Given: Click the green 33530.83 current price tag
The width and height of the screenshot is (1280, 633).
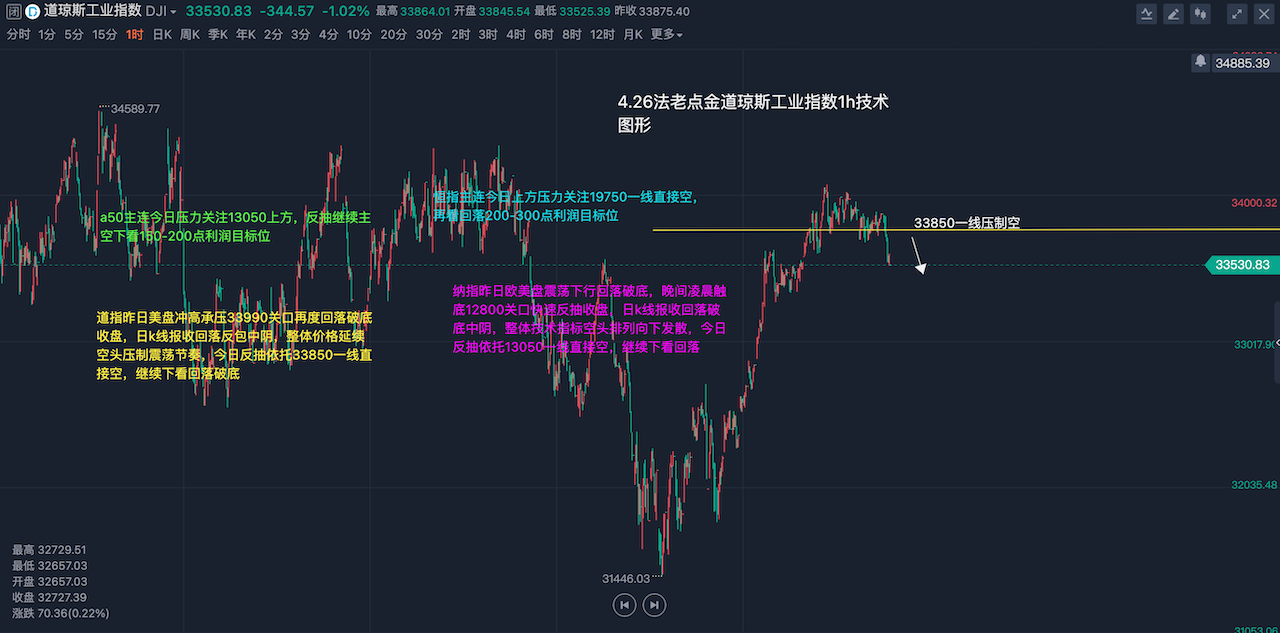Looking at the screenshot, I should pyautogui.click(x=1241, y=265).
